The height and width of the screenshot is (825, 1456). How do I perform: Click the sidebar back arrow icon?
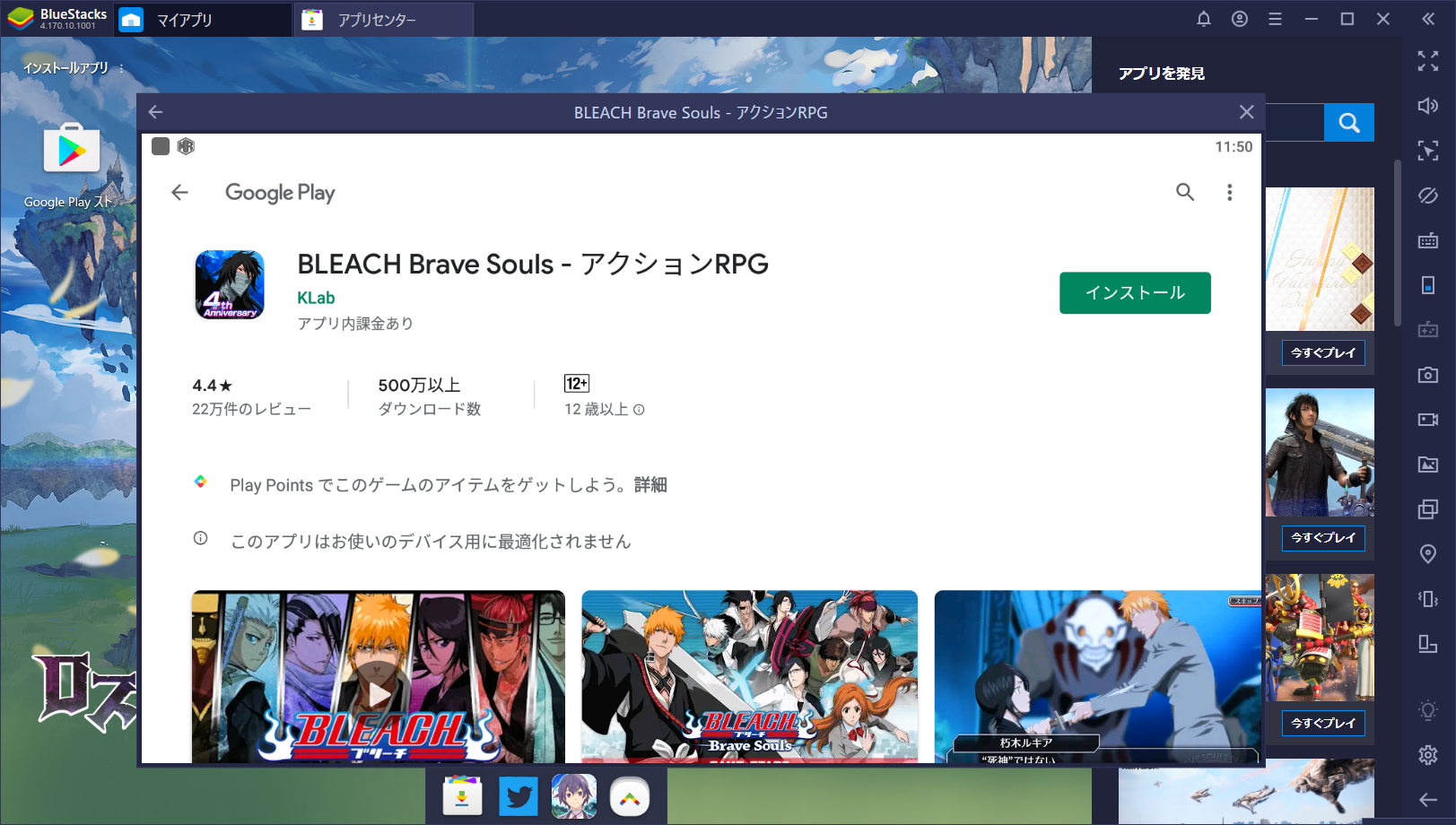1428,799
